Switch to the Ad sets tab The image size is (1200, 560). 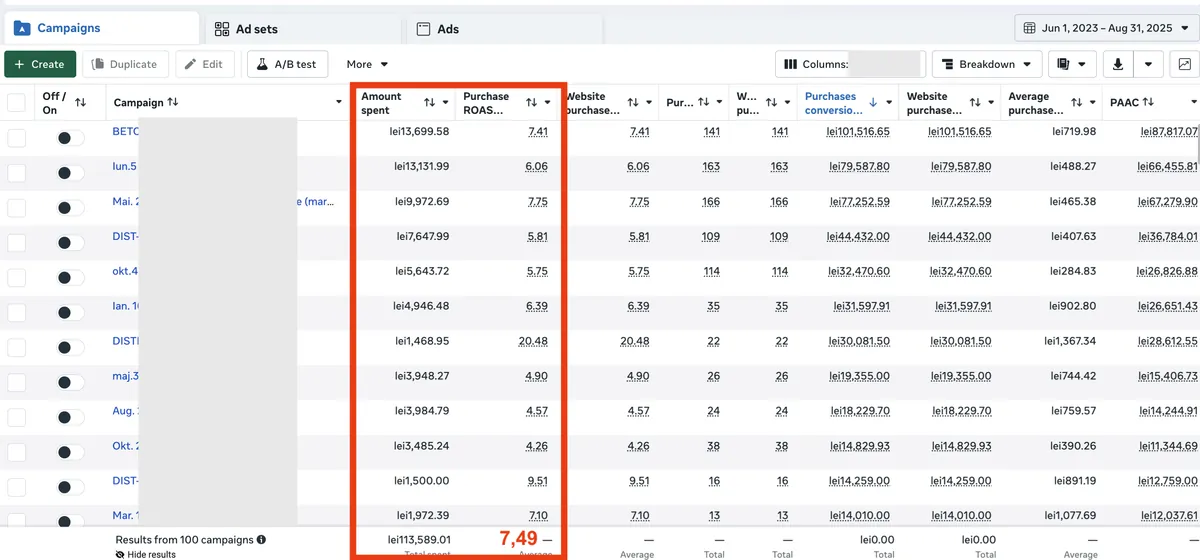tap(303, 29)
